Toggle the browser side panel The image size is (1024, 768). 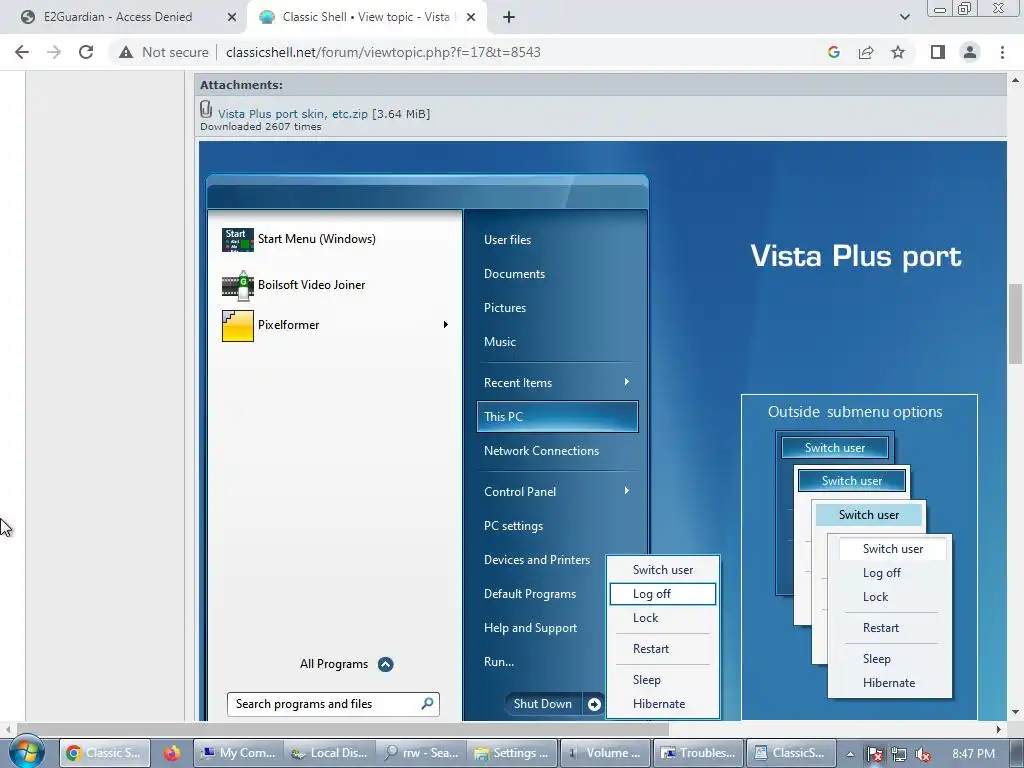click(x=938, y=52)
